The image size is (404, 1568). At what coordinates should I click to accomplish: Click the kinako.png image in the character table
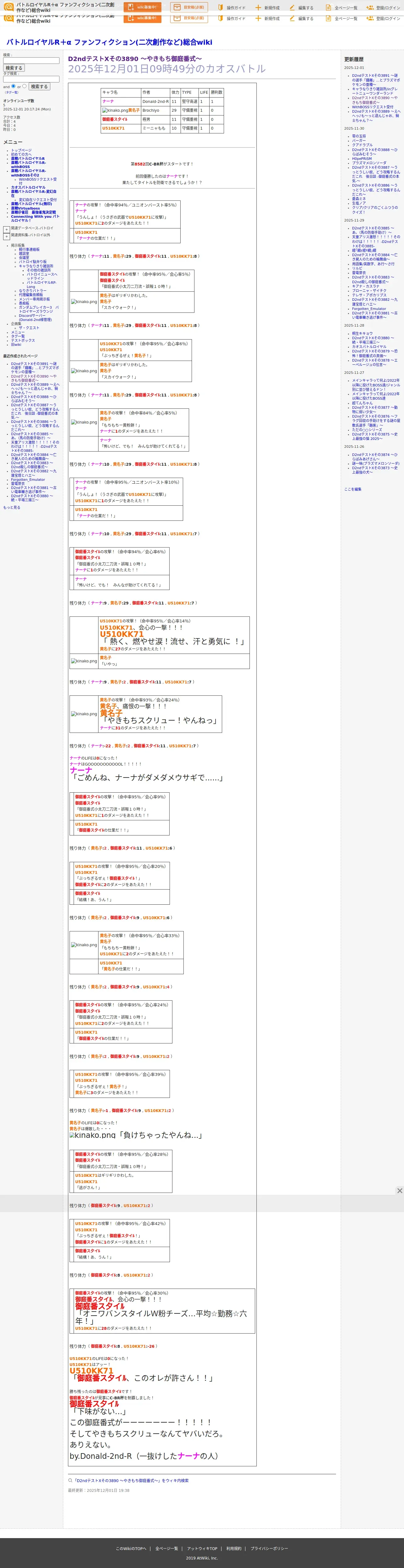(115, 111)
